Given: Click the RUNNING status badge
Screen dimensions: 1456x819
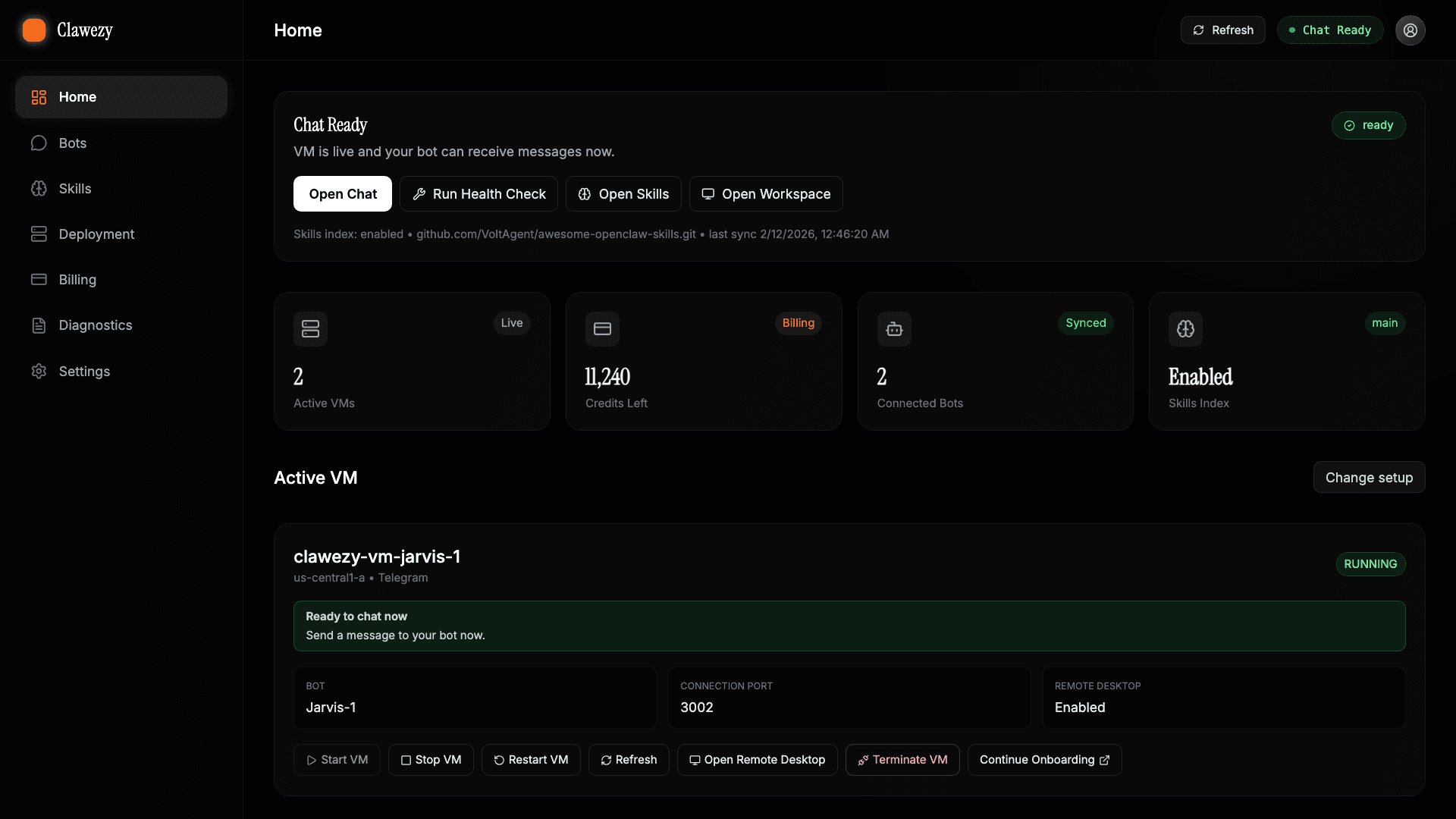Looking at the screenshot, I should click(x=1370, y=563).
